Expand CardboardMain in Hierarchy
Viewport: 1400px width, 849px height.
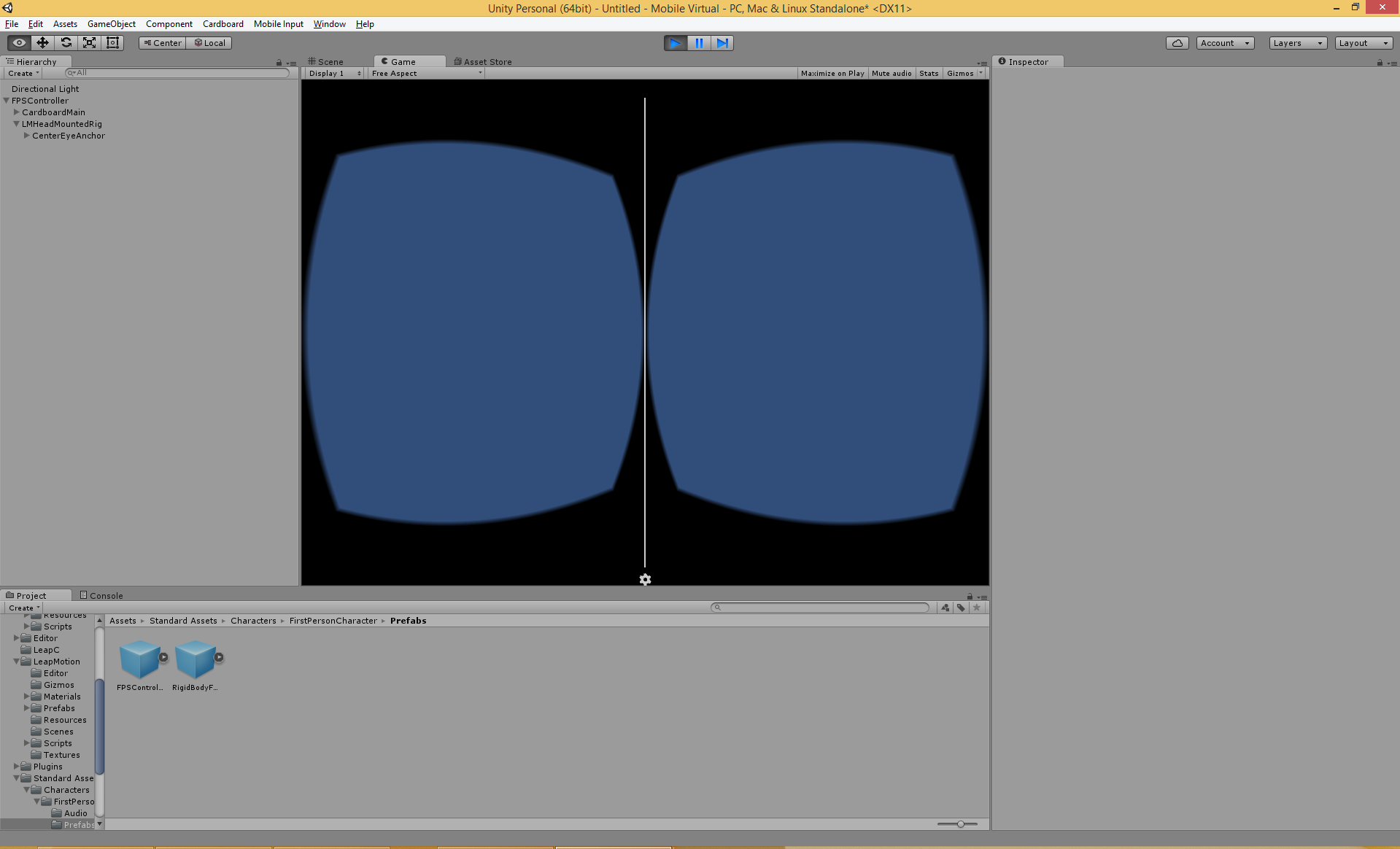tap(17, 112)
